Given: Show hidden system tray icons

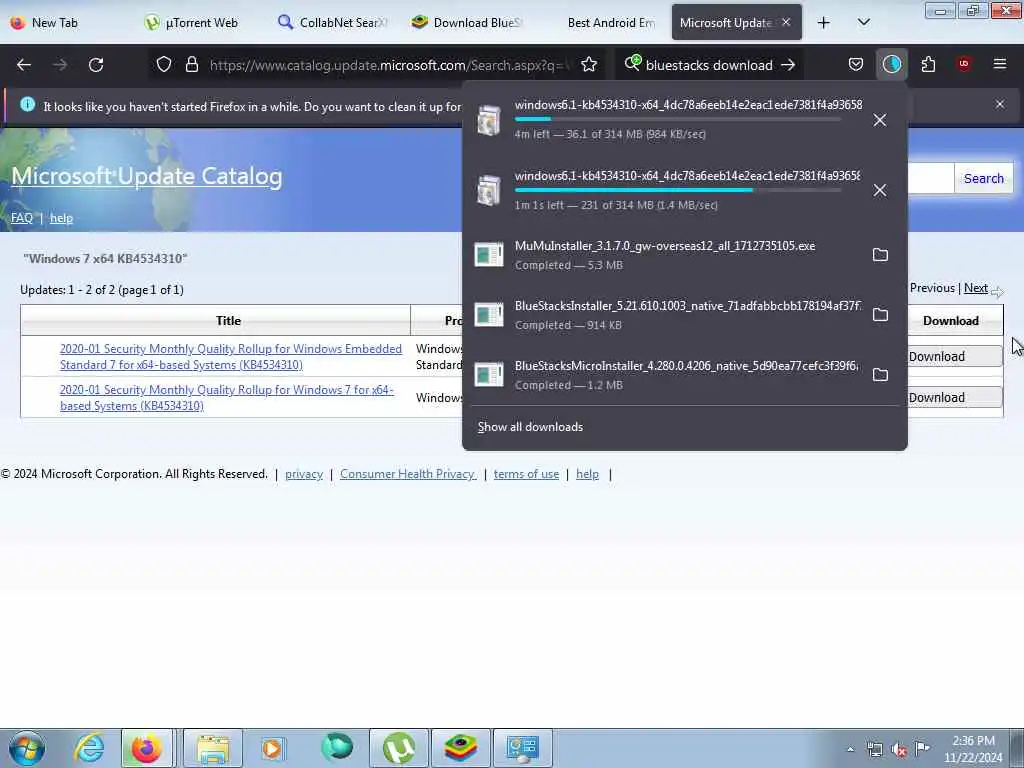Looking at the screenshot, I should (x=850, y=749).
